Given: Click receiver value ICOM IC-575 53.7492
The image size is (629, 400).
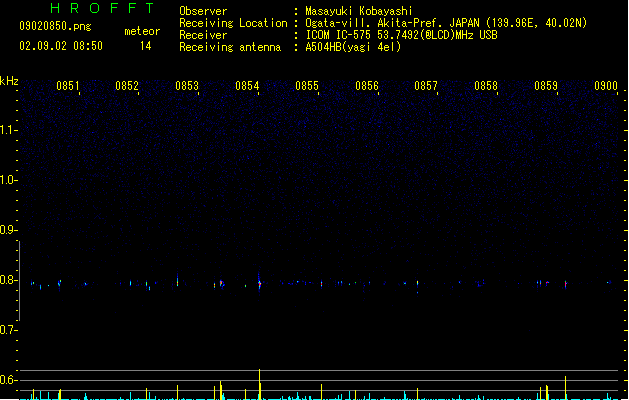Looking at the screenshot, I should [376, 35].
